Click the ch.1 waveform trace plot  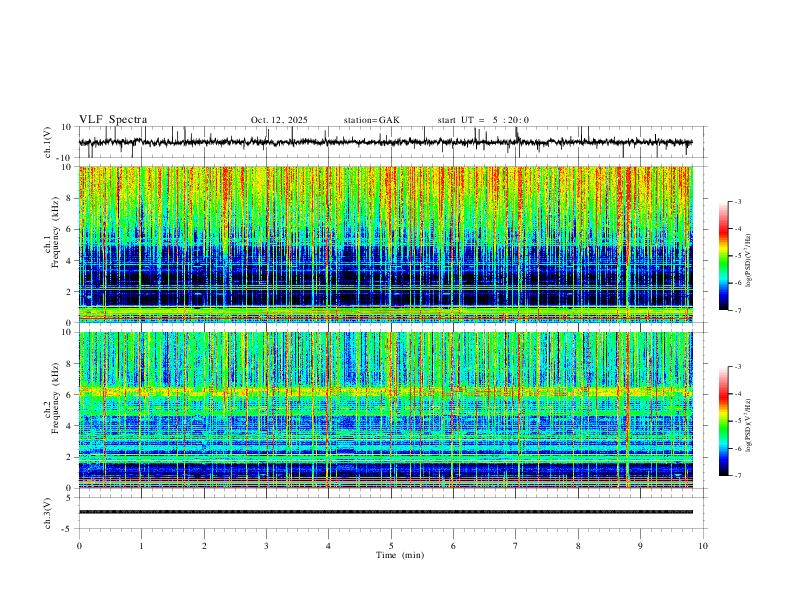(385, 142)
